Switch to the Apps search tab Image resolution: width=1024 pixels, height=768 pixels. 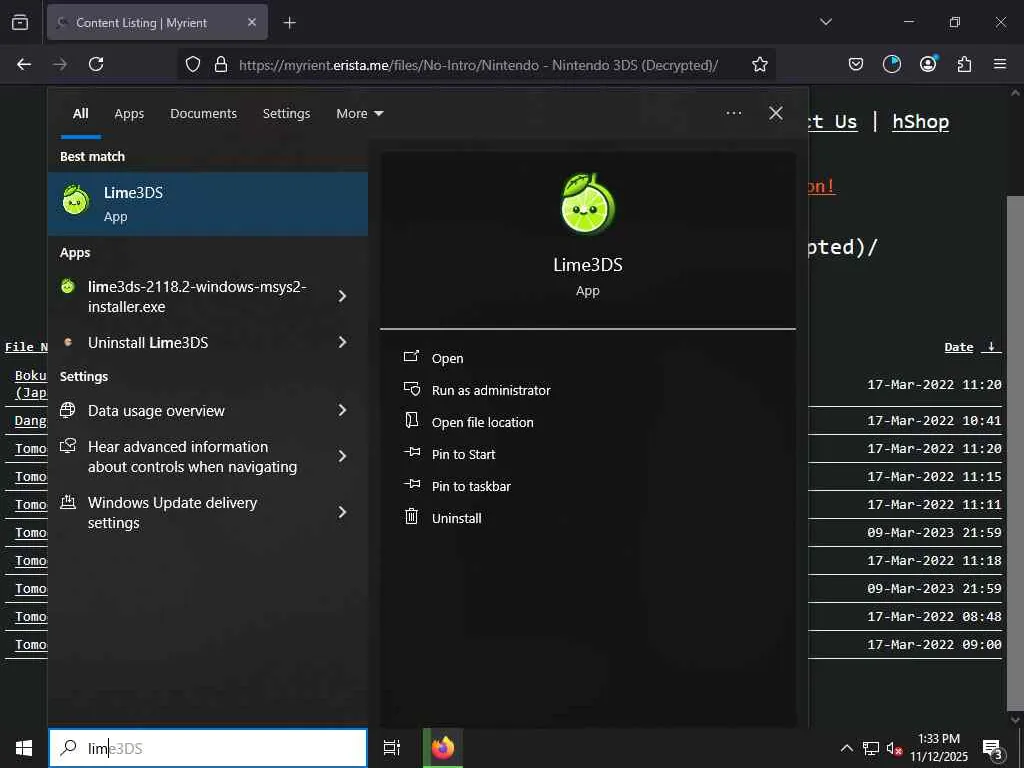[x=129, y=114]
